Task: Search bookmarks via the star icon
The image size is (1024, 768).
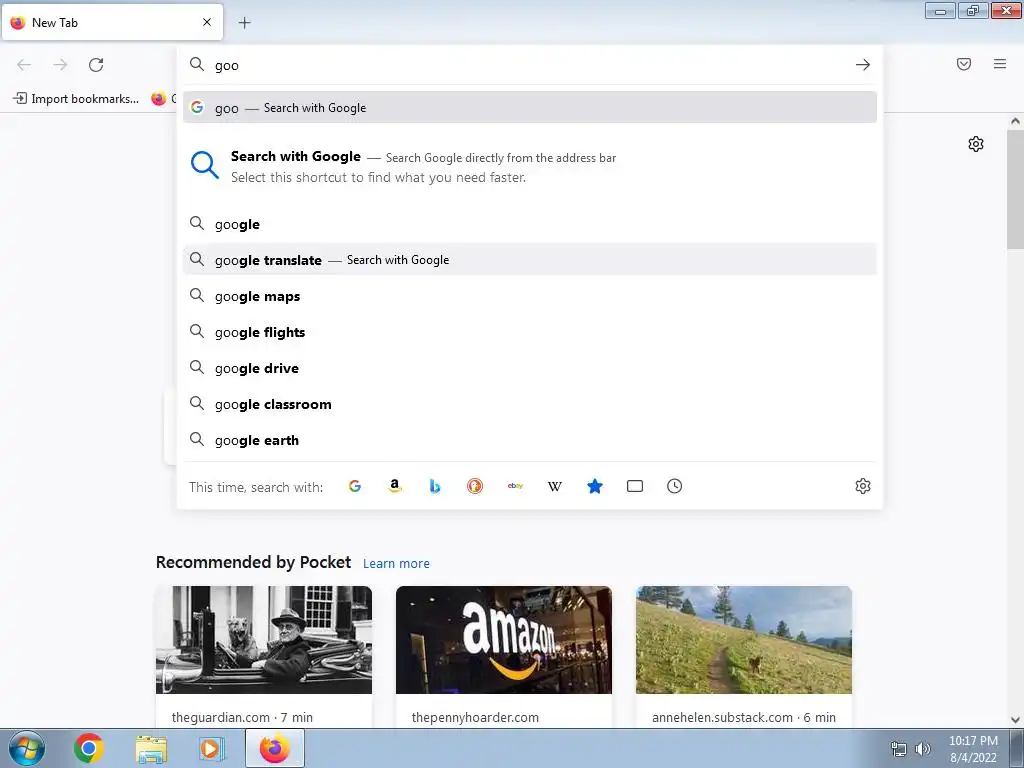Action: click(x=595, y=486)
